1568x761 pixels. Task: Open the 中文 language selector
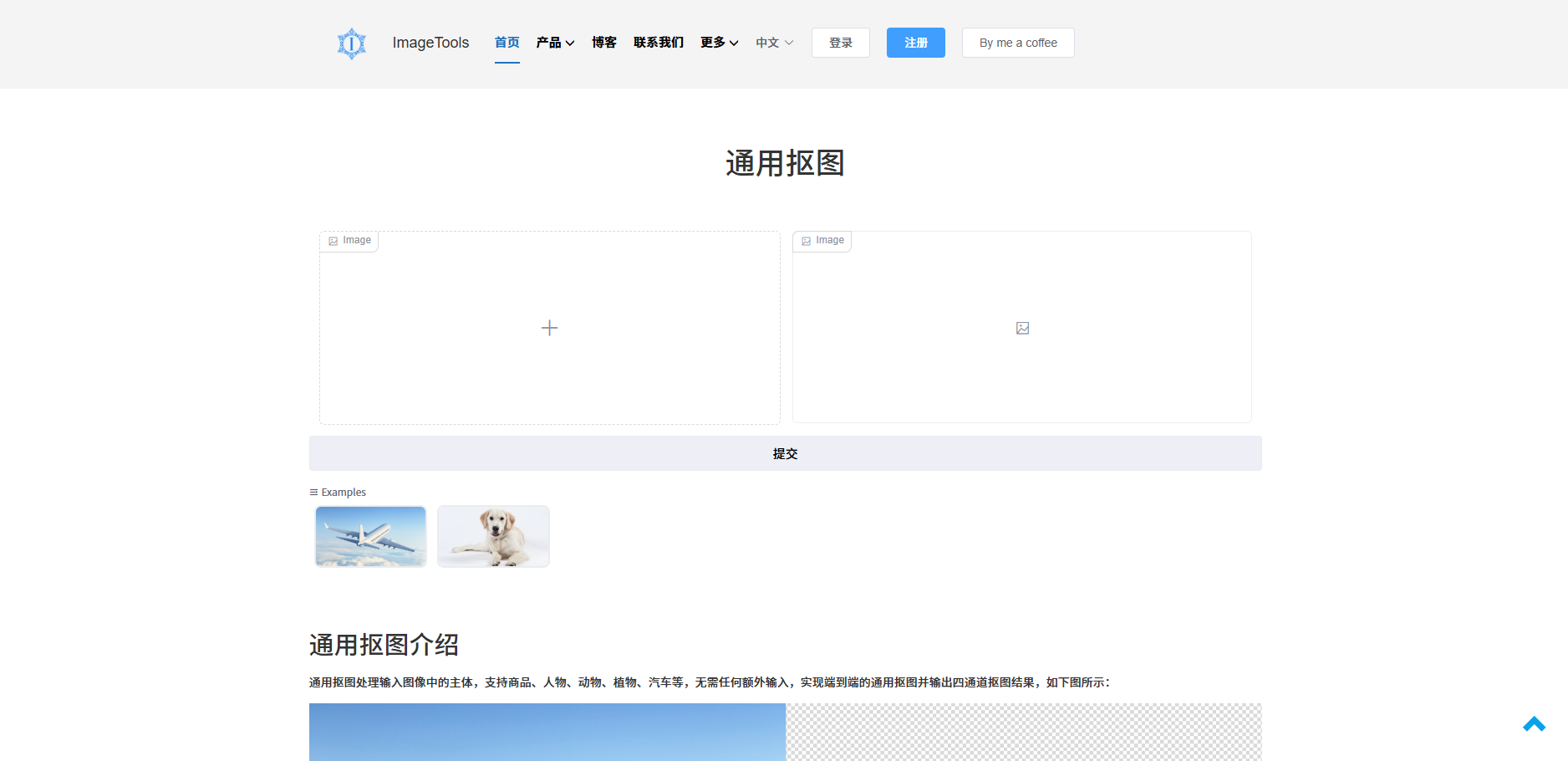point(772,43)
